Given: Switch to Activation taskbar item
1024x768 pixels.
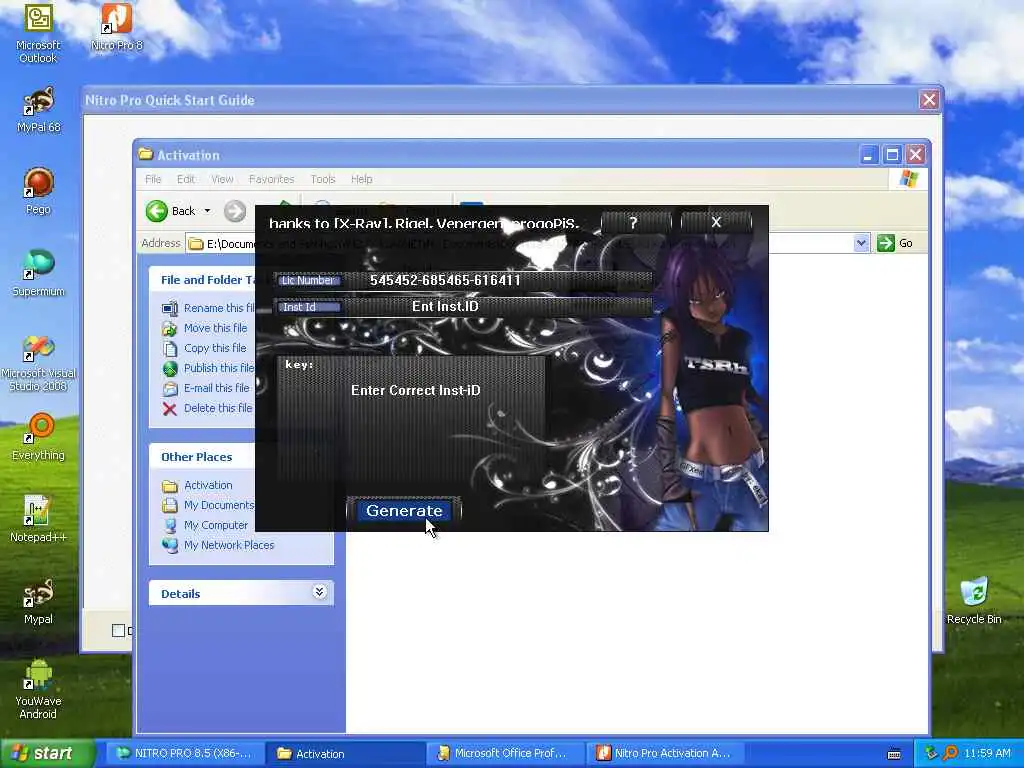Looking at the screenshot, I should pos(346,753).
